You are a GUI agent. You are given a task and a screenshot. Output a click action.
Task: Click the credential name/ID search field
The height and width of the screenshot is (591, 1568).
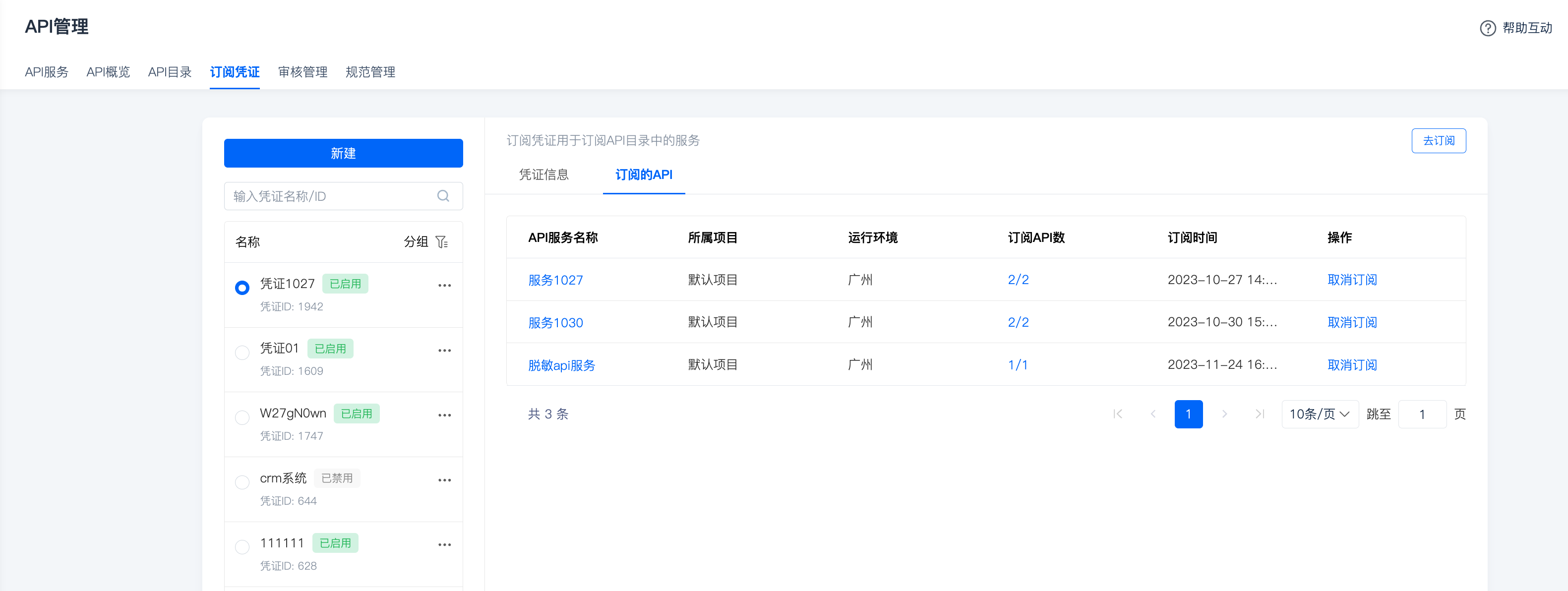pyautogui.click(x=343, y=196)
